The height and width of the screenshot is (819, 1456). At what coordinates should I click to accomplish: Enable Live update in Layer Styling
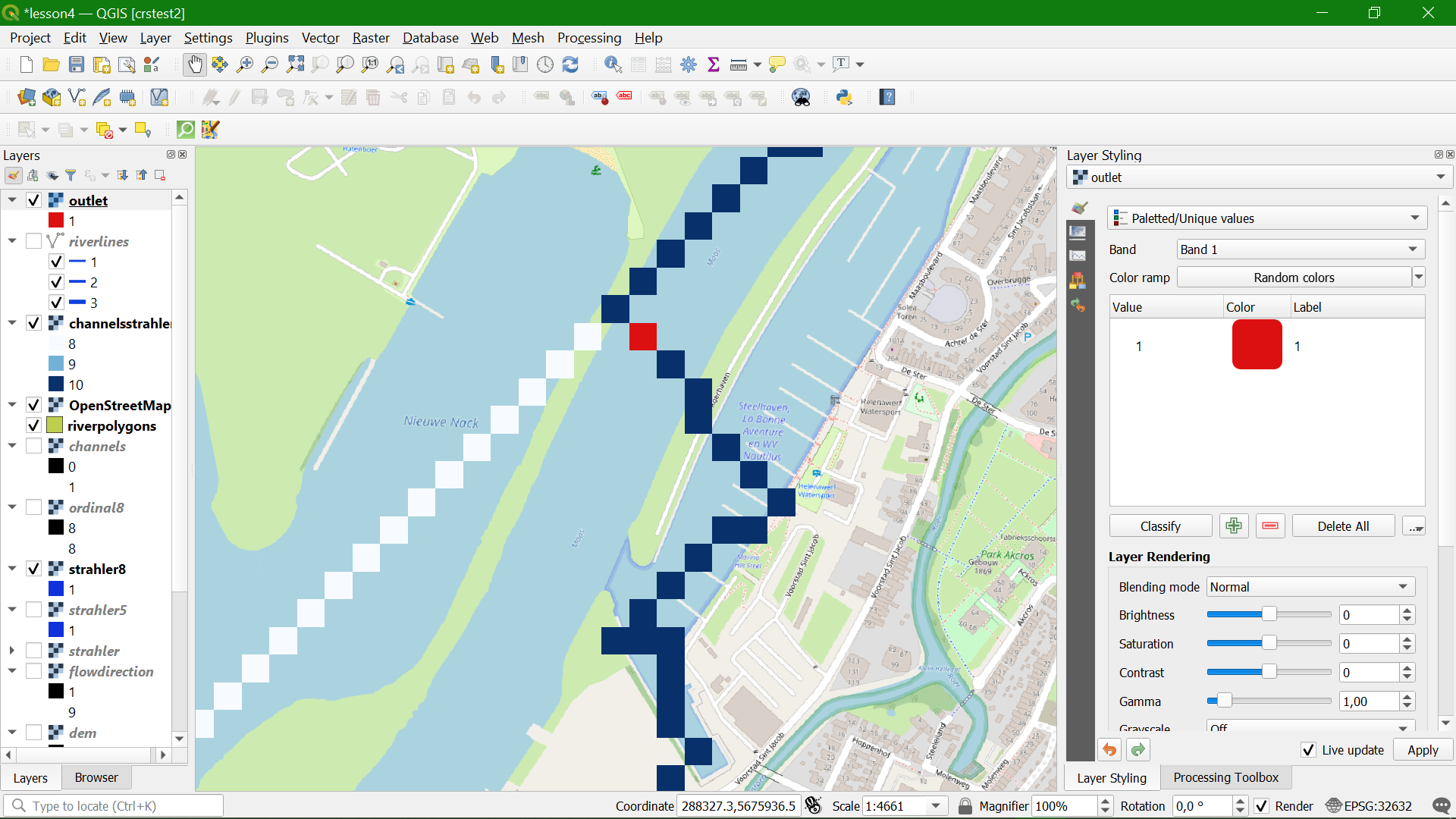coord(1309,749)
